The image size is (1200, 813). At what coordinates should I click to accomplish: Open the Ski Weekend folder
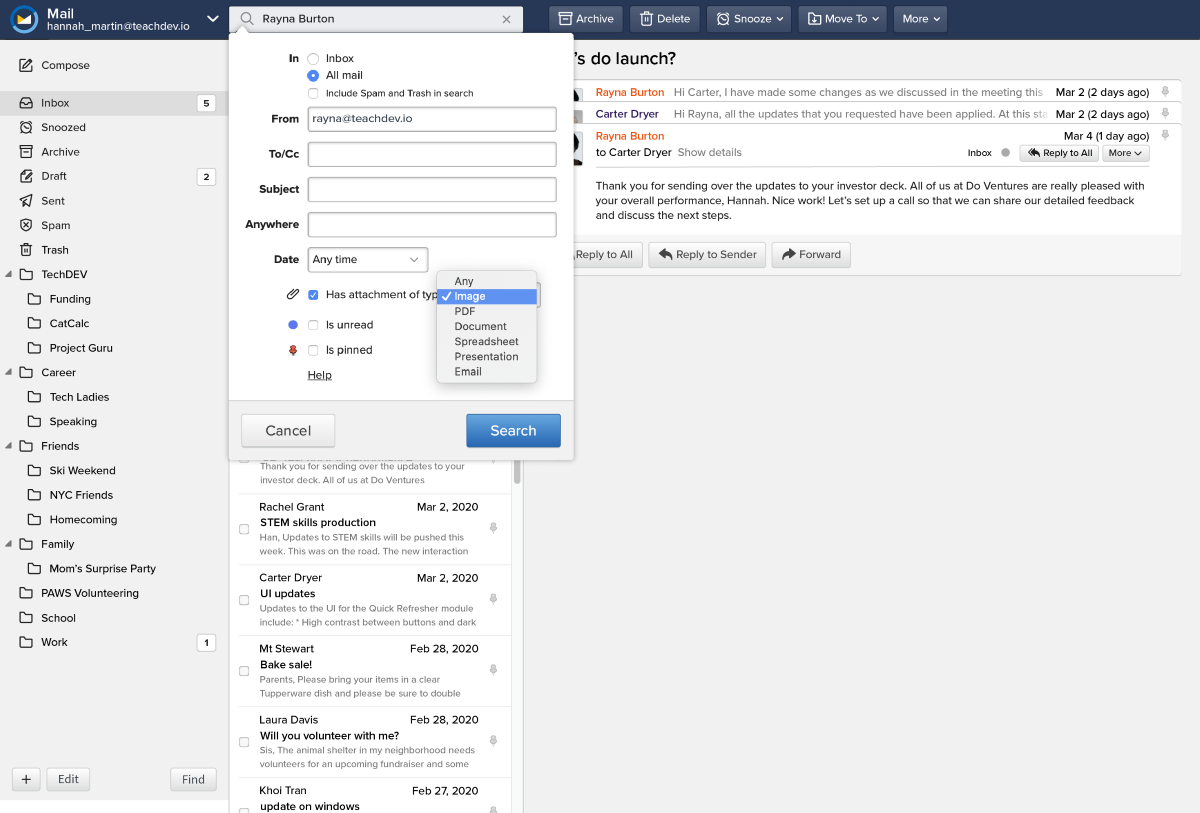82,470
